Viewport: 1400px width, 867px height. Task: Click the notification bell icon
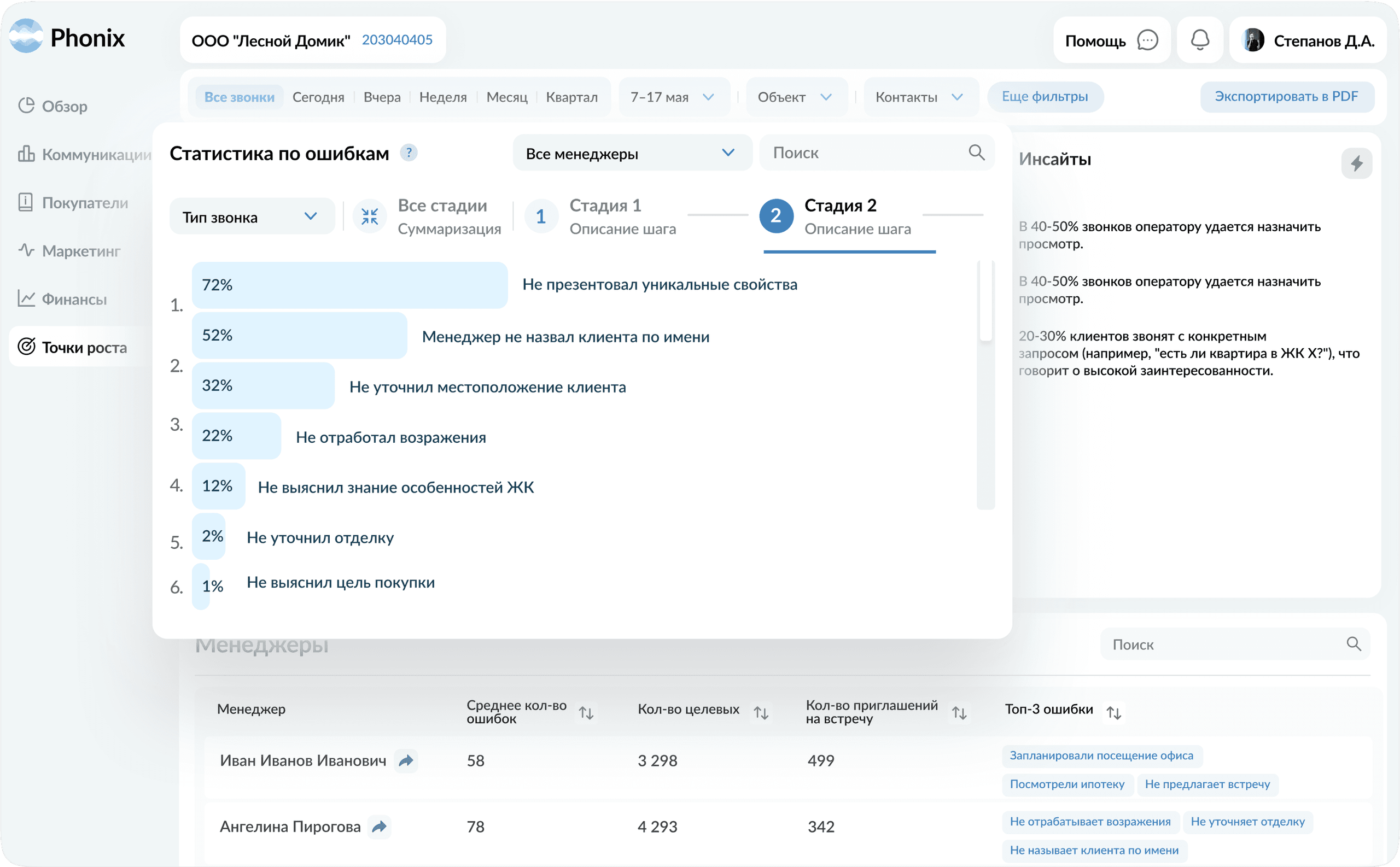point(1200,40)
